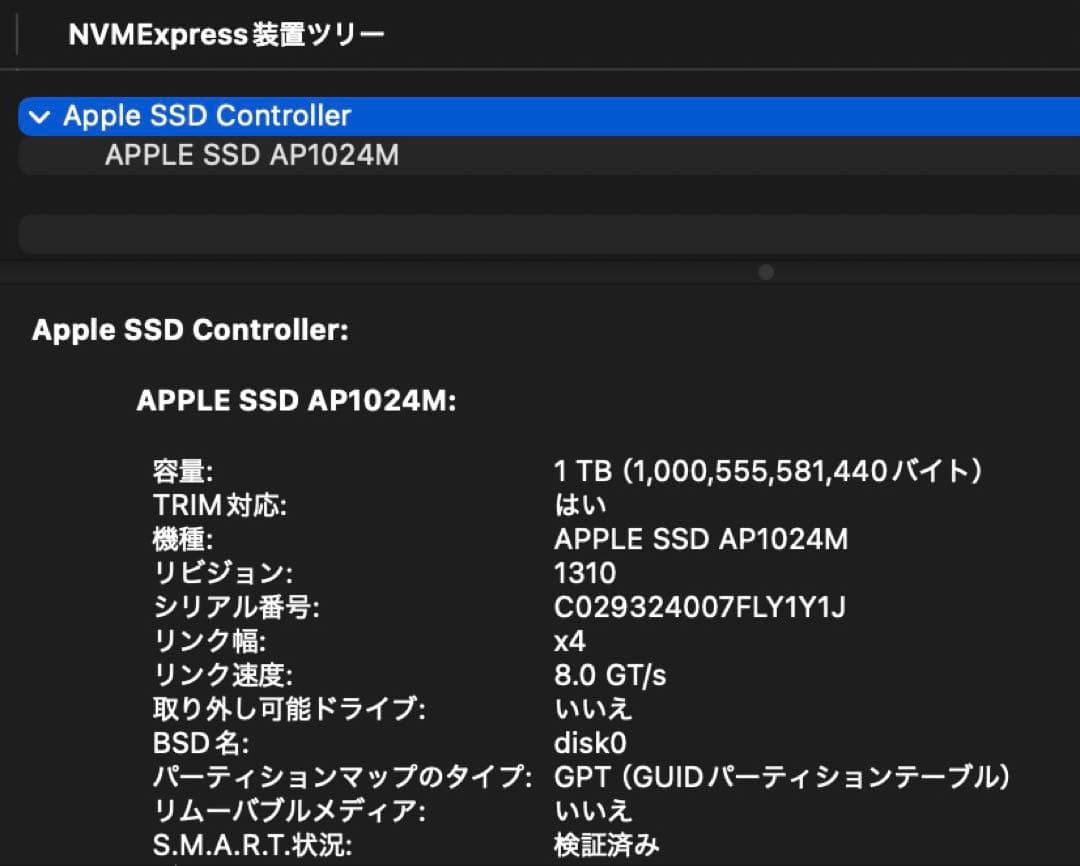Click the 機種 value APPLE SSD AP1024M
The image size is (1080, 866).
[701, 539]
